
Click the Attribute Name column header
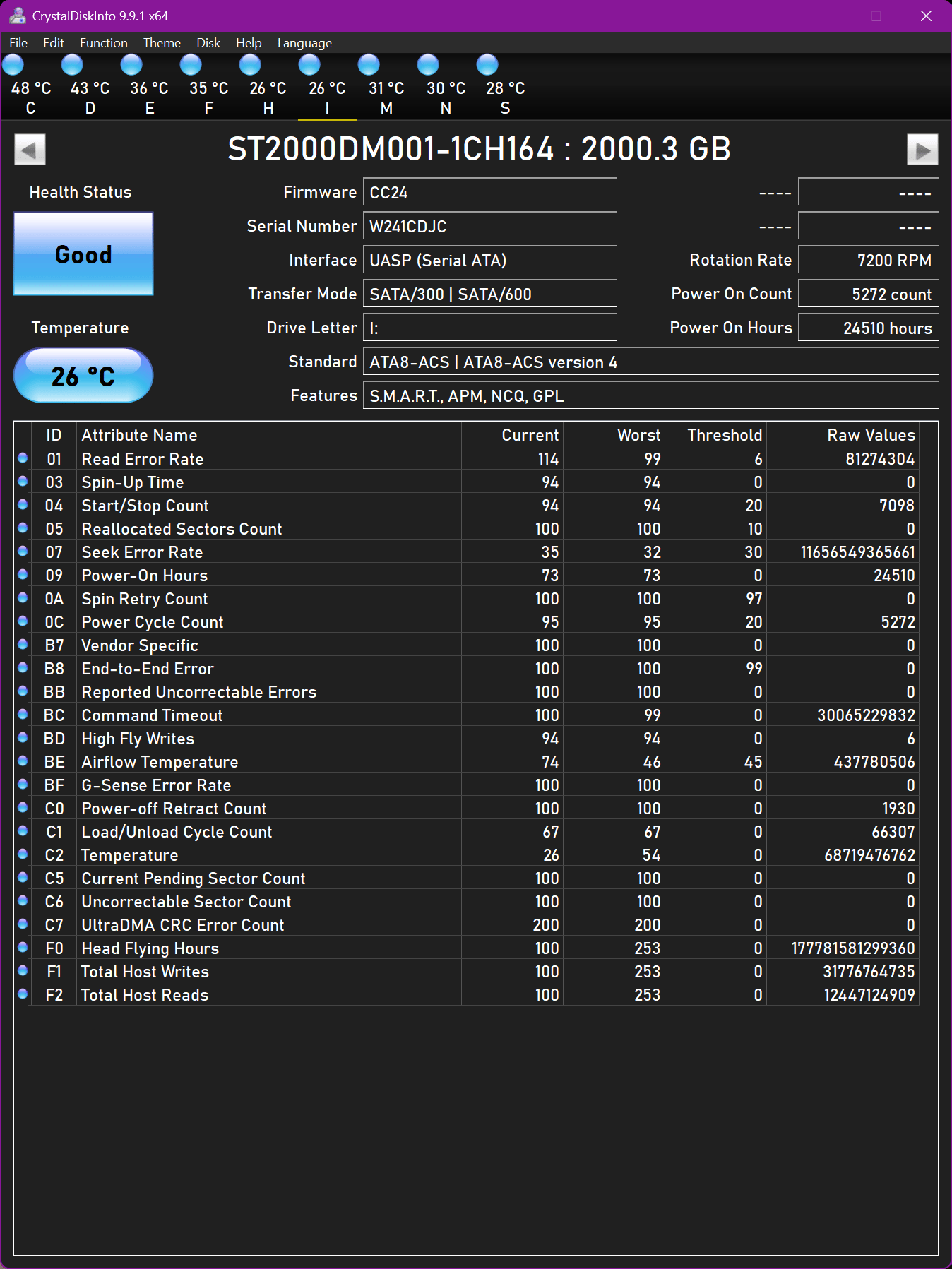(268, 435)
